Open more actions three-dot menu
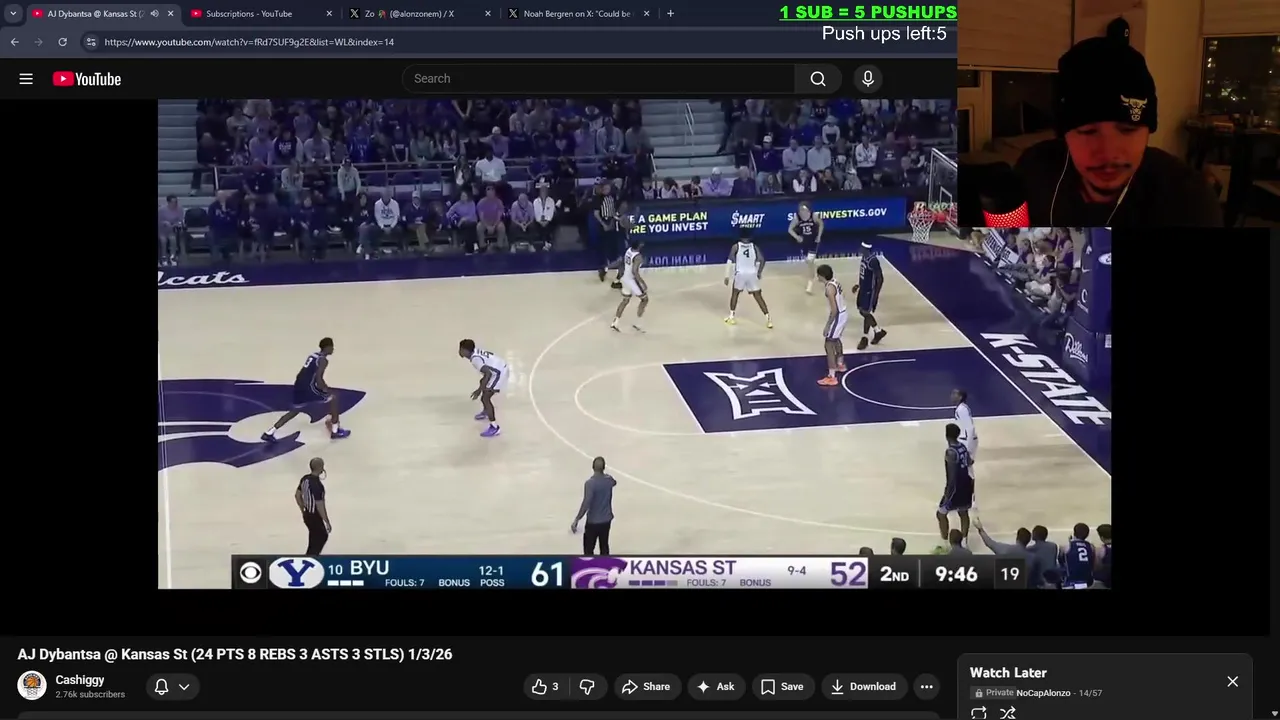The width and height of the screenshot is (1280, 720). pos(927,687)
